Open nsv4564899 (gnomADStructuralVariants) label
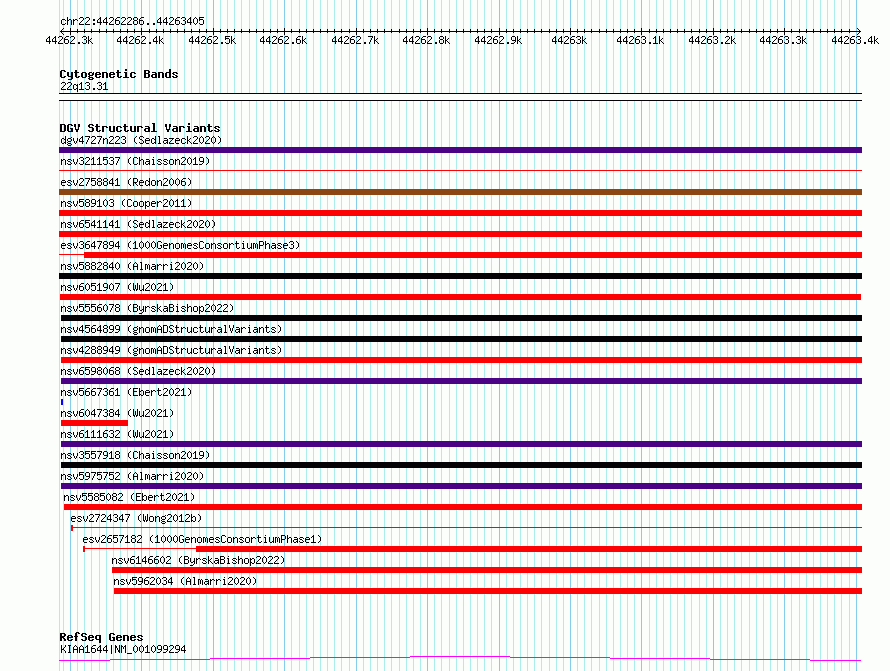The height and width of the screenshot is (671, 890). [171, 329]
